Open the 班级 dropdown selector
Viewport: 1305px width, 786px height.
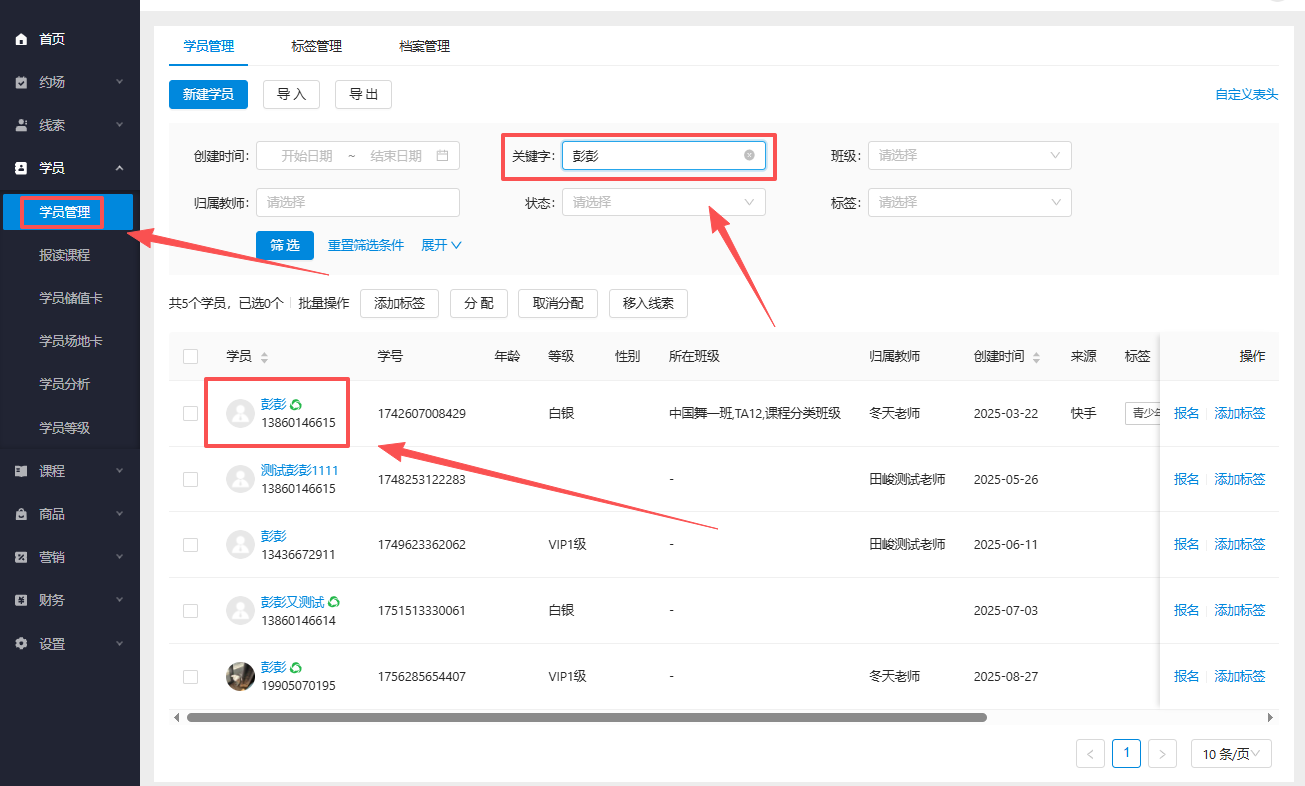[x=968, y=155]
